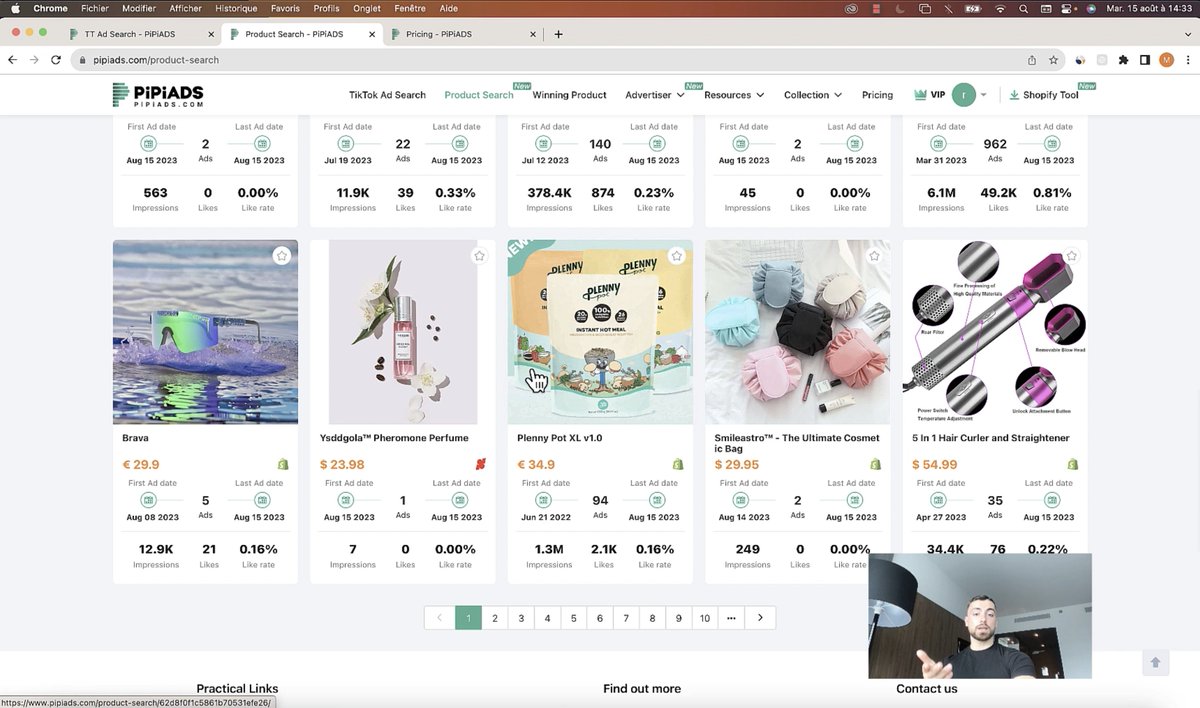The width and height of the screenshot is (1200, 708).
Task: Open the Smileastro cosmetic bag image
Action: click(x=797, y=332)
